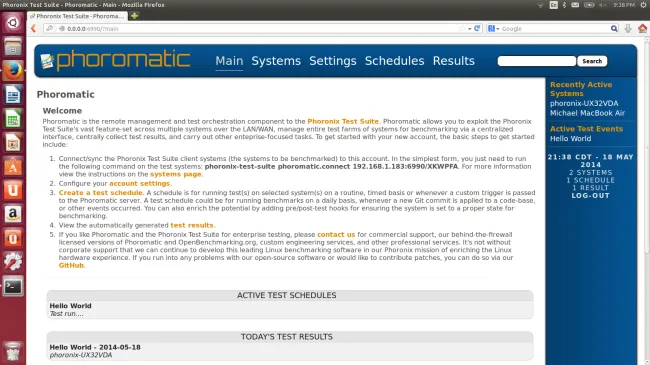Open Ubuntu Software Center from the dock
This screenshot has width=650, height=365.
(13, 167)
